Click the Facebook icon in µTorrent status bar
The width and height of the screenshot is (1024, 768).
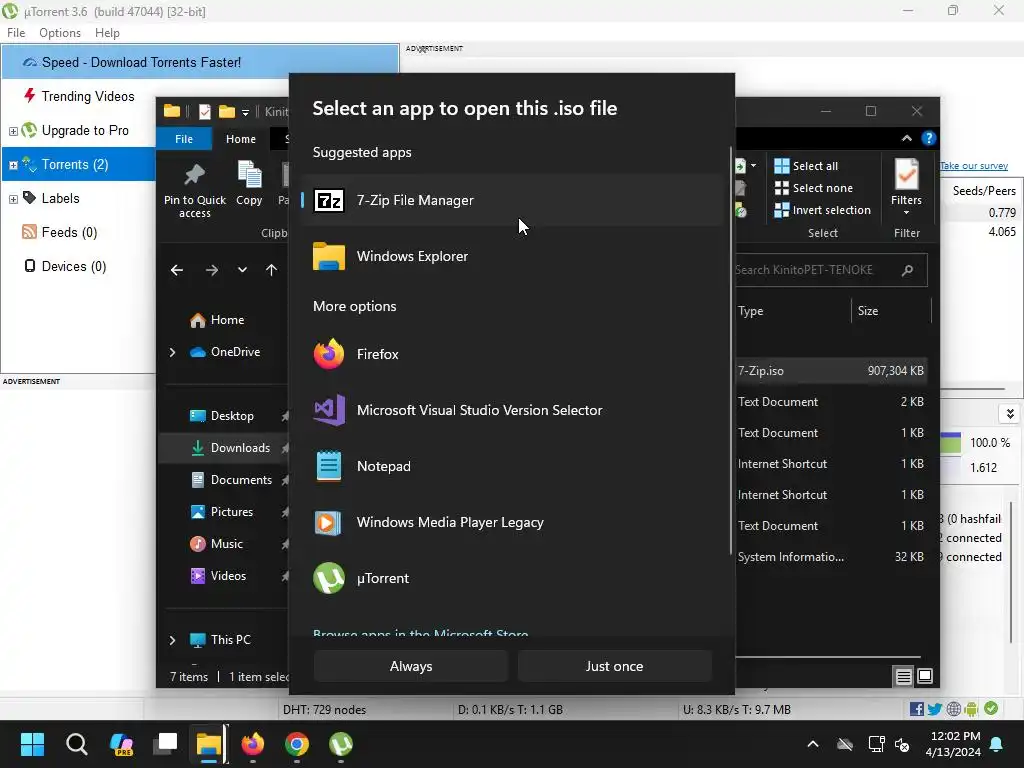916,709
